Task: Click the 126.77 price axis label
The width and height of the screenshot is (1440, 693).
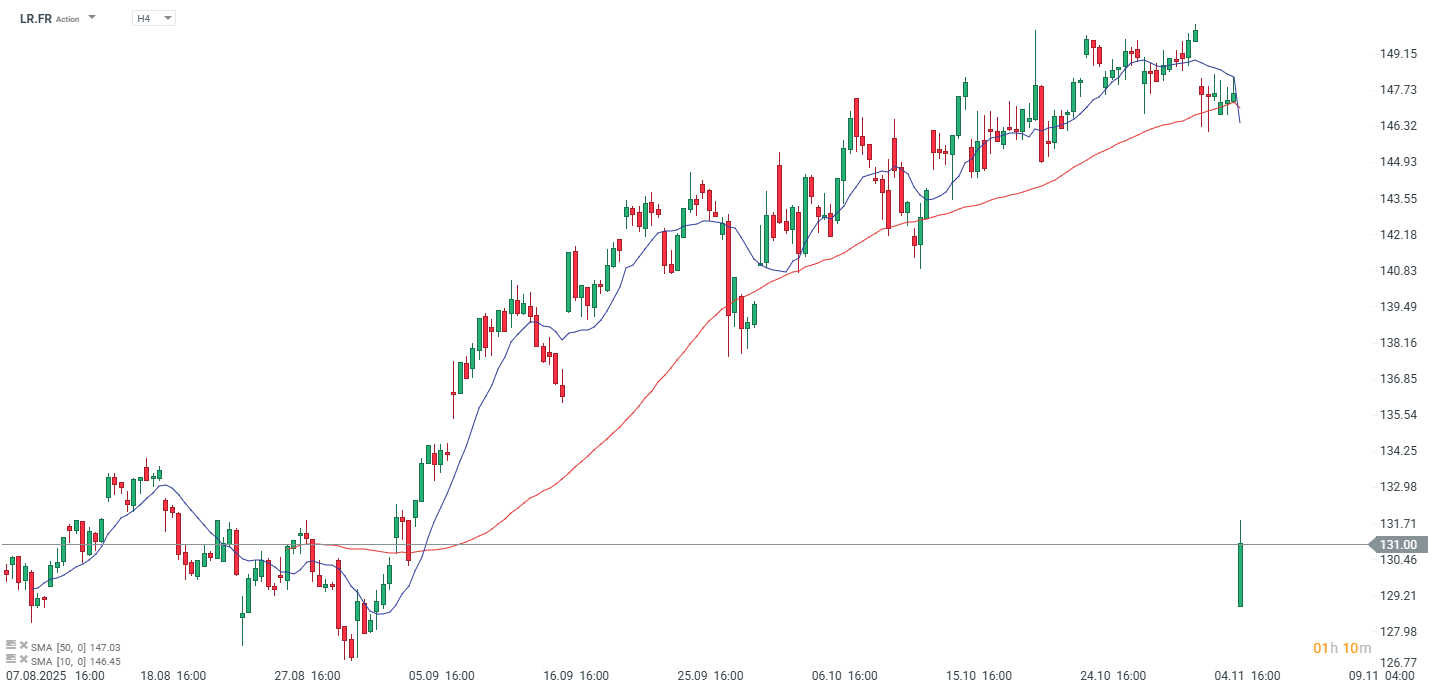Action: coord(1397,662)
